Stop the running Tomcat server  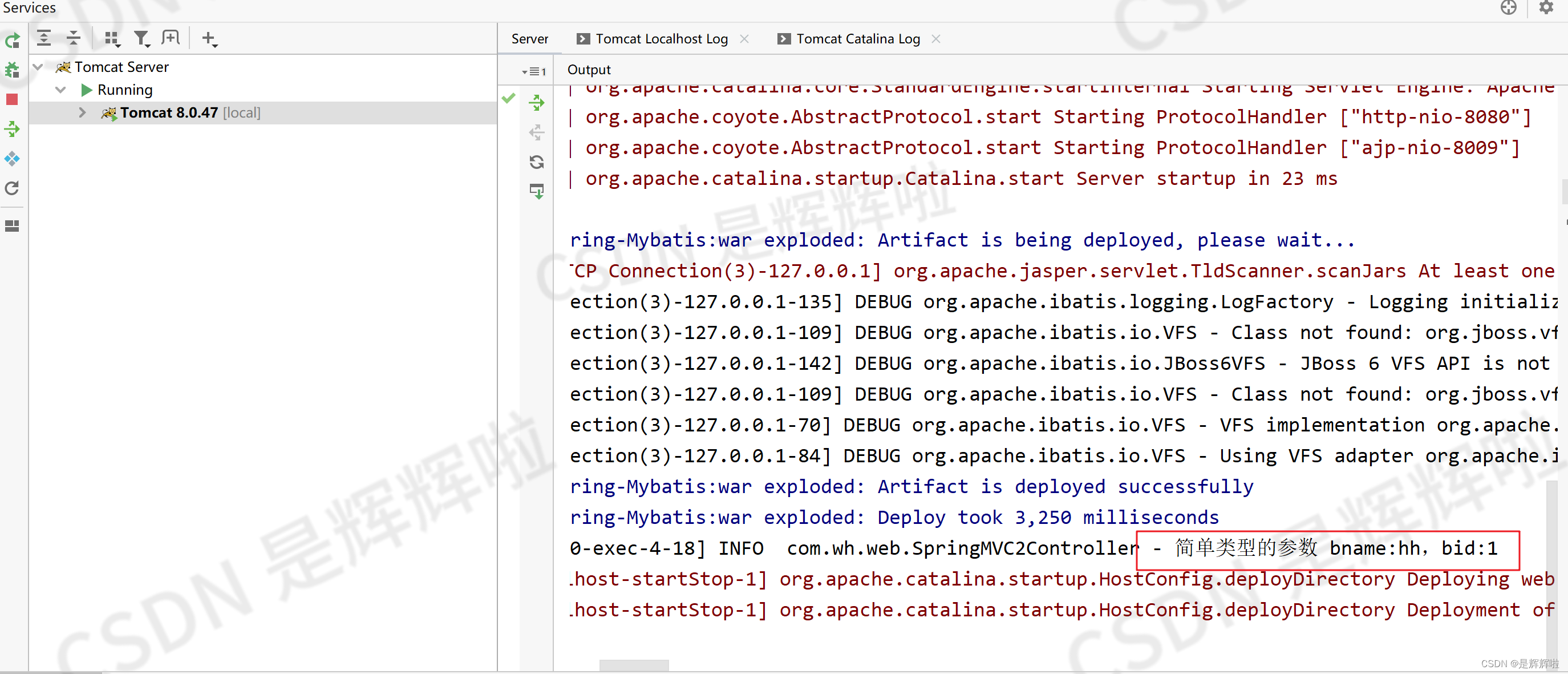(12, 99)
